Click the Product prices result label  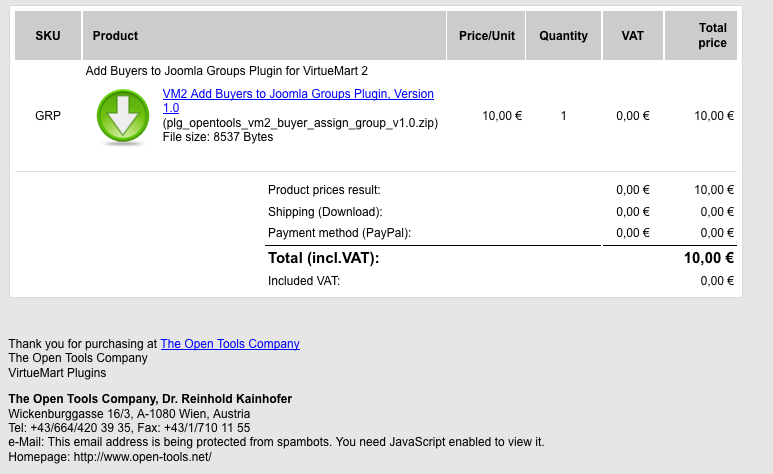(x=324, y=190)
